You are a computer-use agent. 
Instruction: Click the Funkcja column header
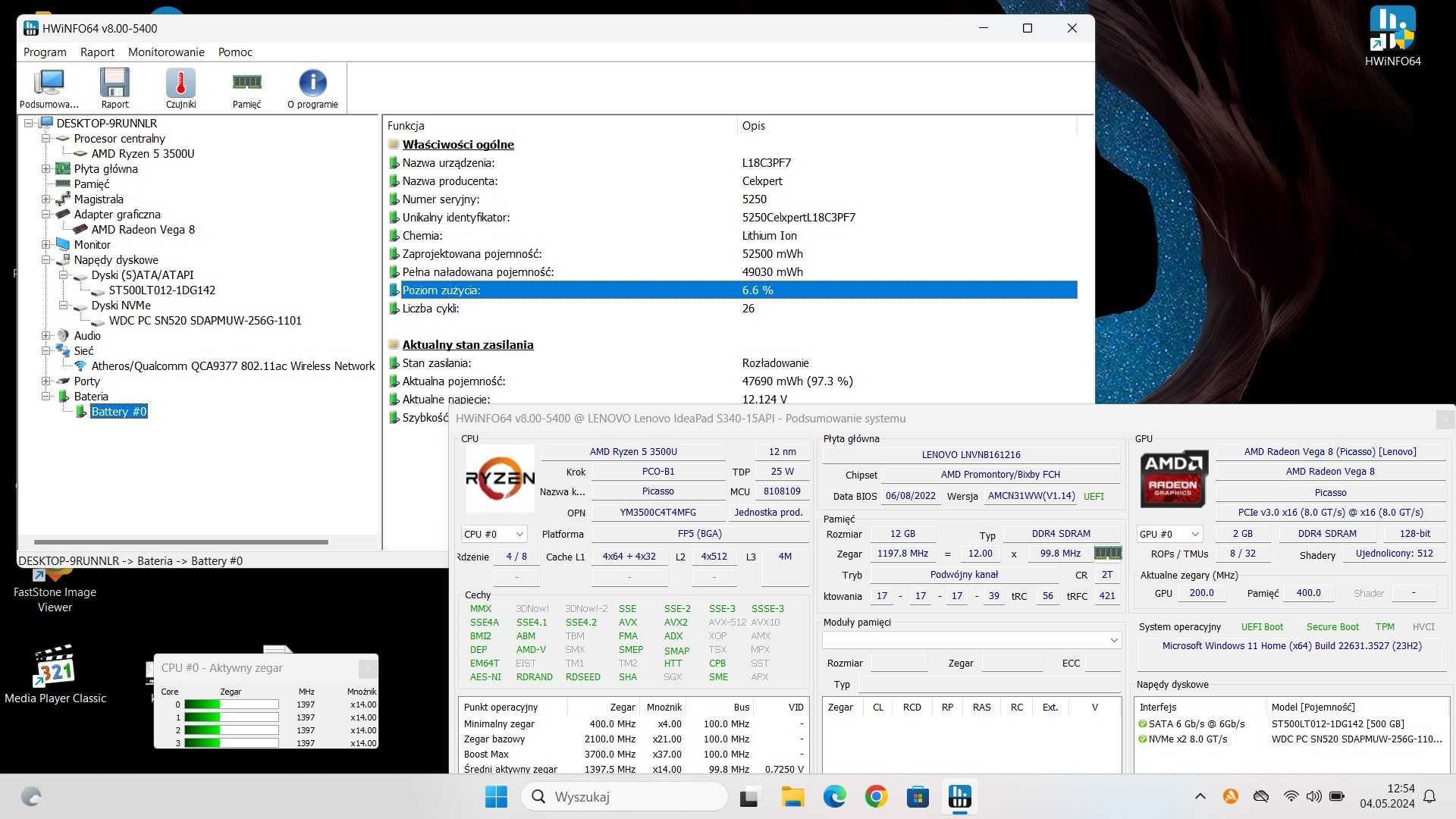pyautogui.click(x=560, y=125)
